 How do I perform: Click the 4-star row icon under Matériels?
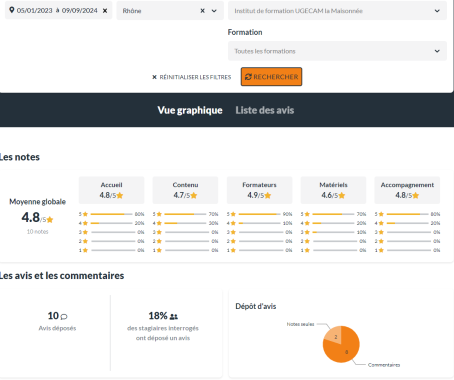[x=307, y=223]
